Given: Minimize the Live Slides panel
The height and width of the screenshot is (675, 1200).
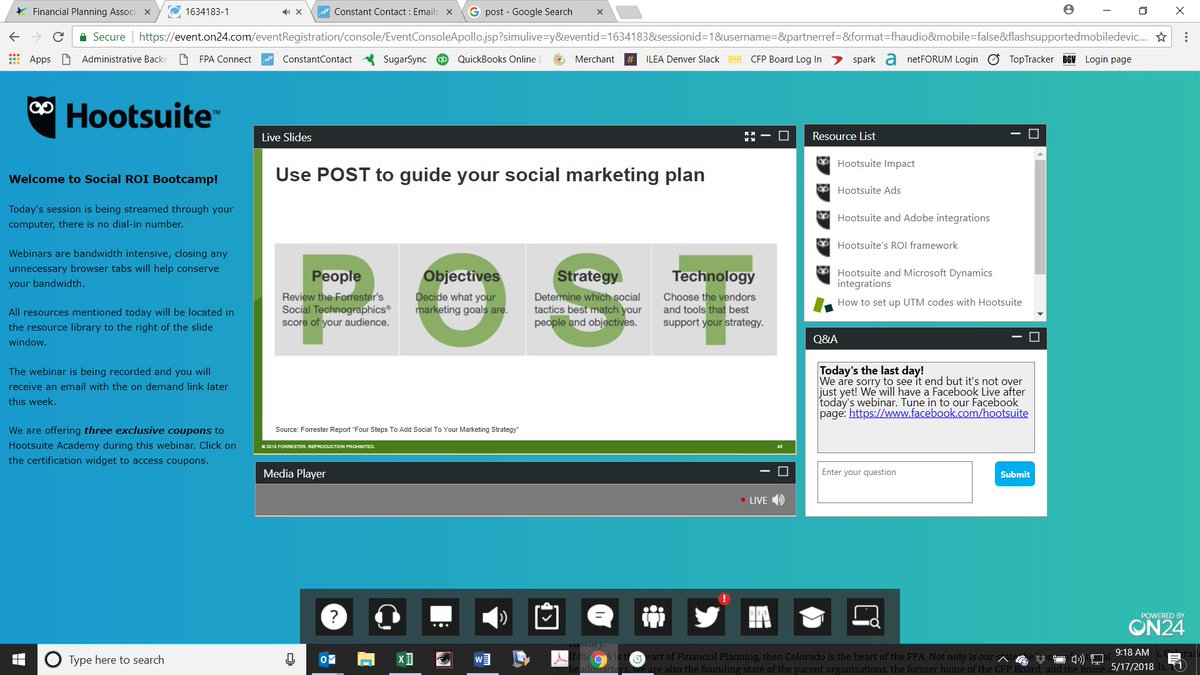Looking at the screenshot, I should (x=766, y=136).
